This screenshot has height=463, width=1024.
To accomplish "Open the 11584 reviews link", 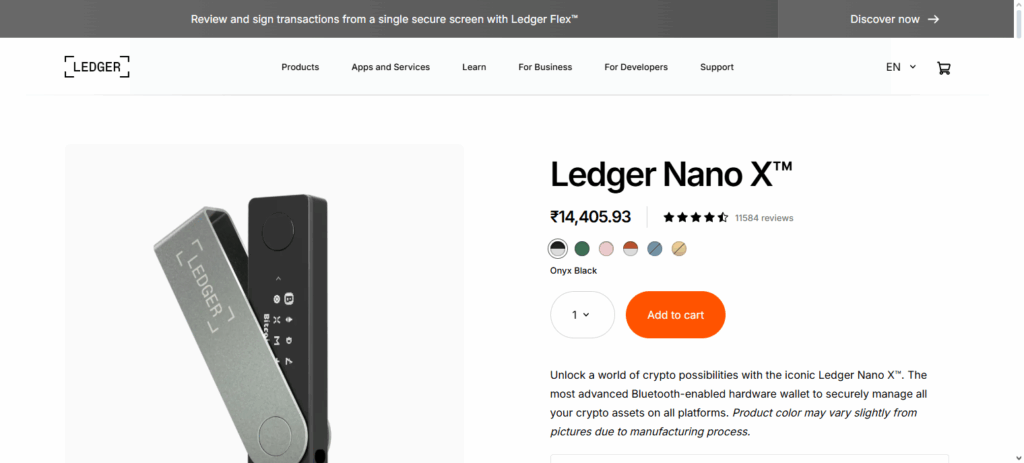I will 764,217.
